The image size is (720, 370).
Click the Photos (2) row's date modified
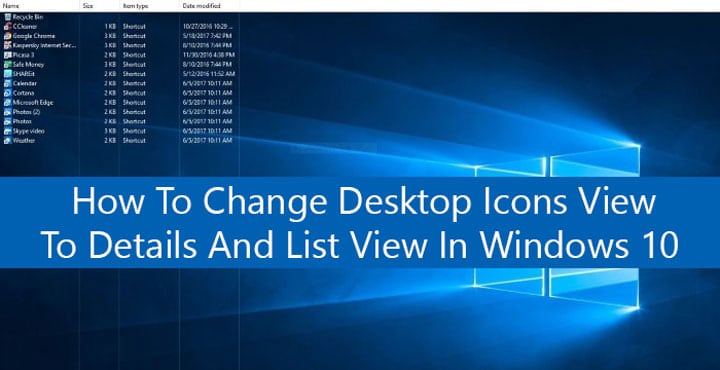[x=207, y=112]
